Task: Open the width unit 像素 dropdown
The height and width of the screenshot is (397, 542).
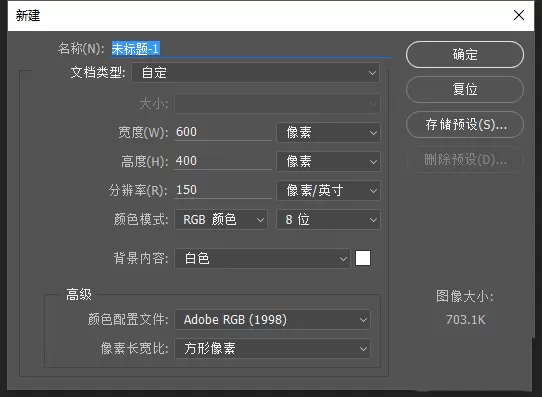Action: coord(328,132)
